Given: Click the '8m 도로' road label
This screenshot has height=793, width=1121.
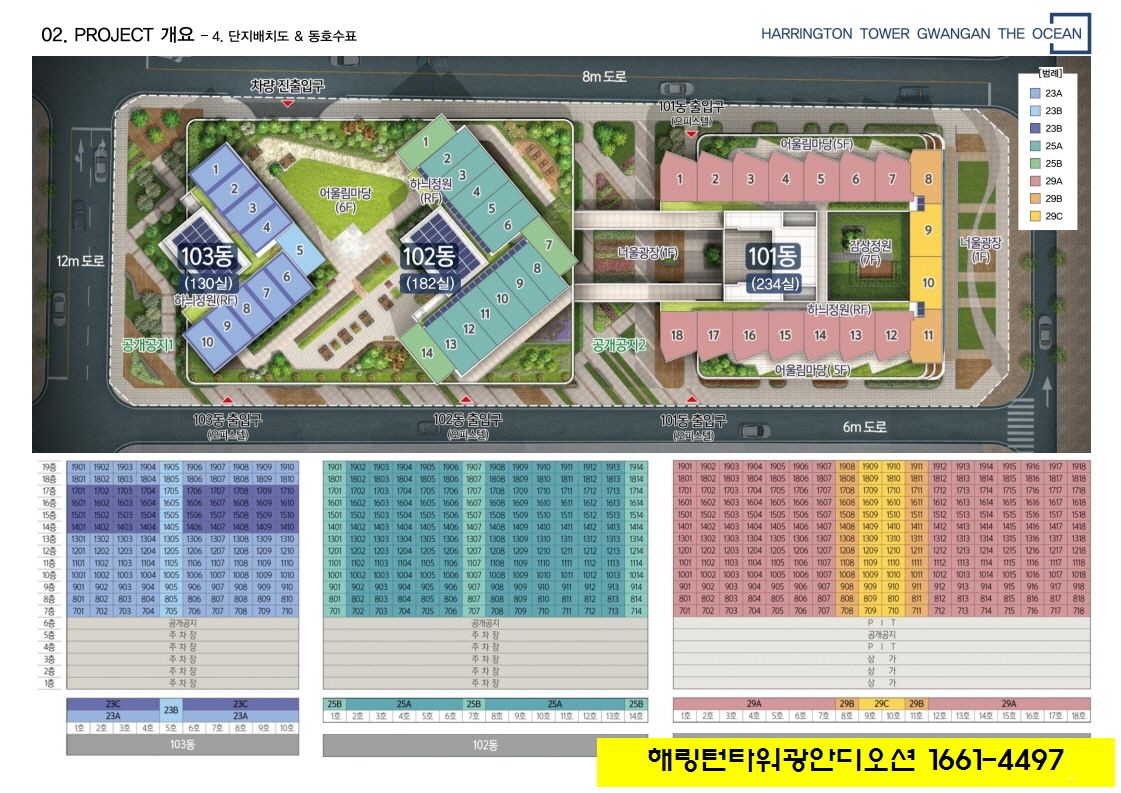Looking at the screenshot, I should coord(604,76).
